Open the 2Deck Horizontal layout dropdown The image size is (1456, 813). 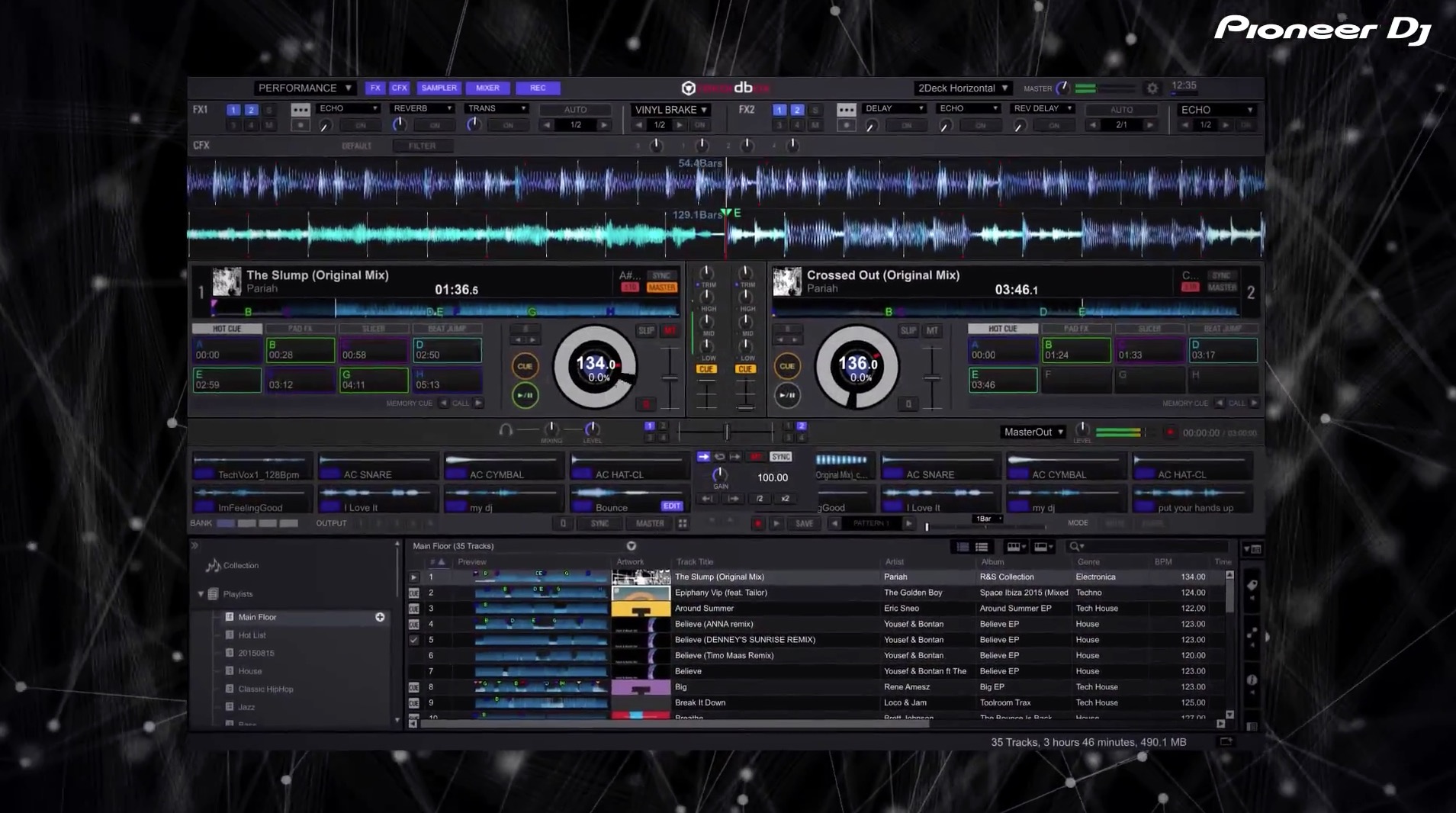pos(963,88)
